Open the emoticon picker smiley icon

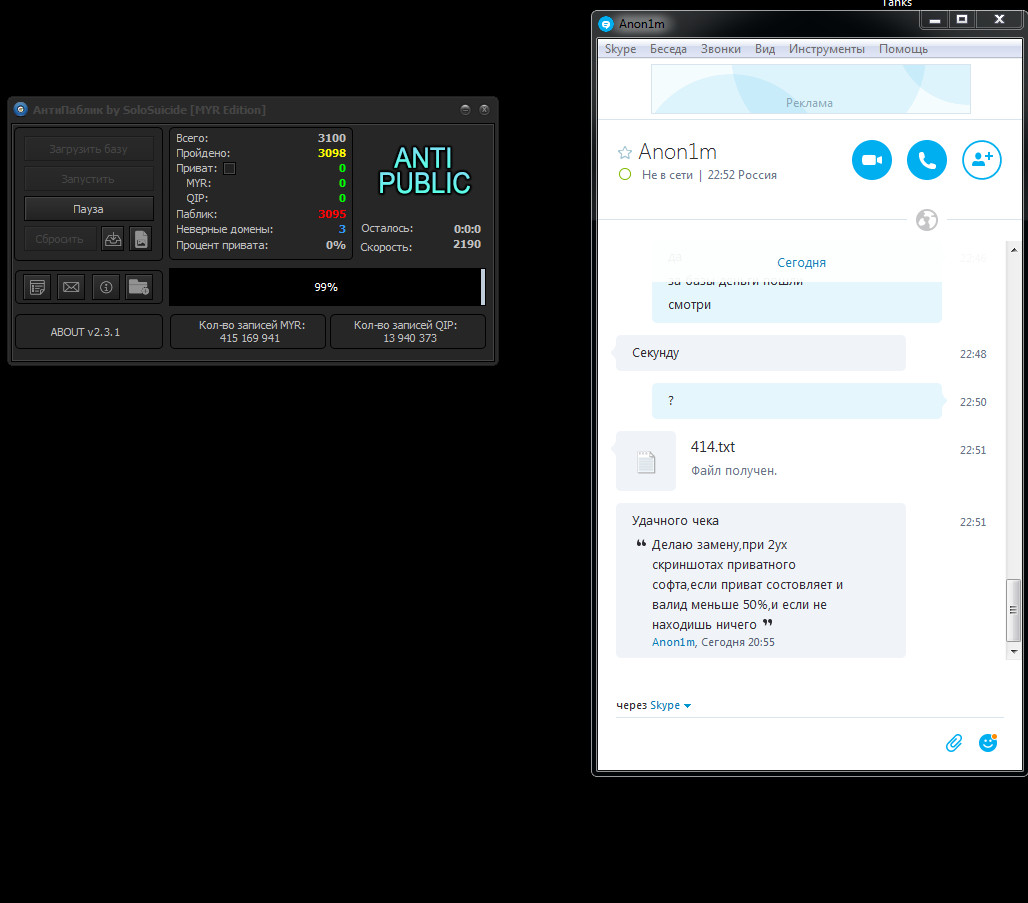(x=988, y=742)
